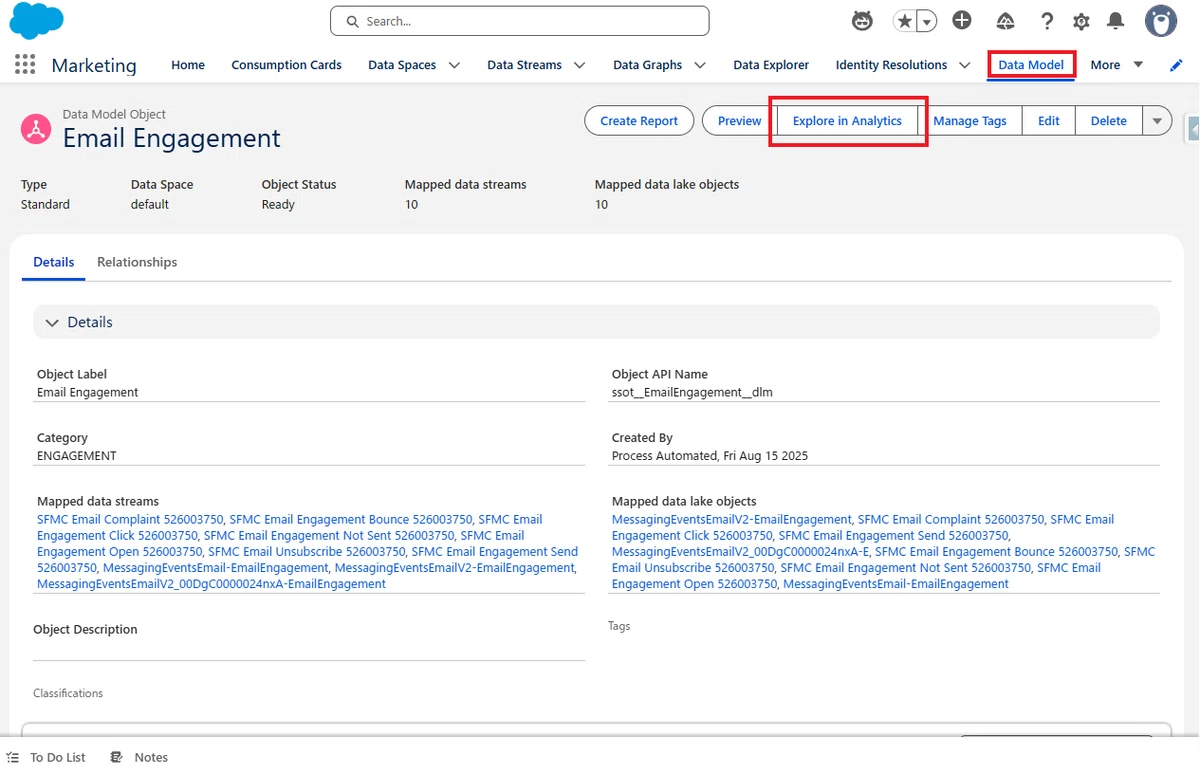
Task: Open the MessagingEventsEmailV2_00DgC0000024nxA-EmailEngagement stream link
Action: coord(211,583)
